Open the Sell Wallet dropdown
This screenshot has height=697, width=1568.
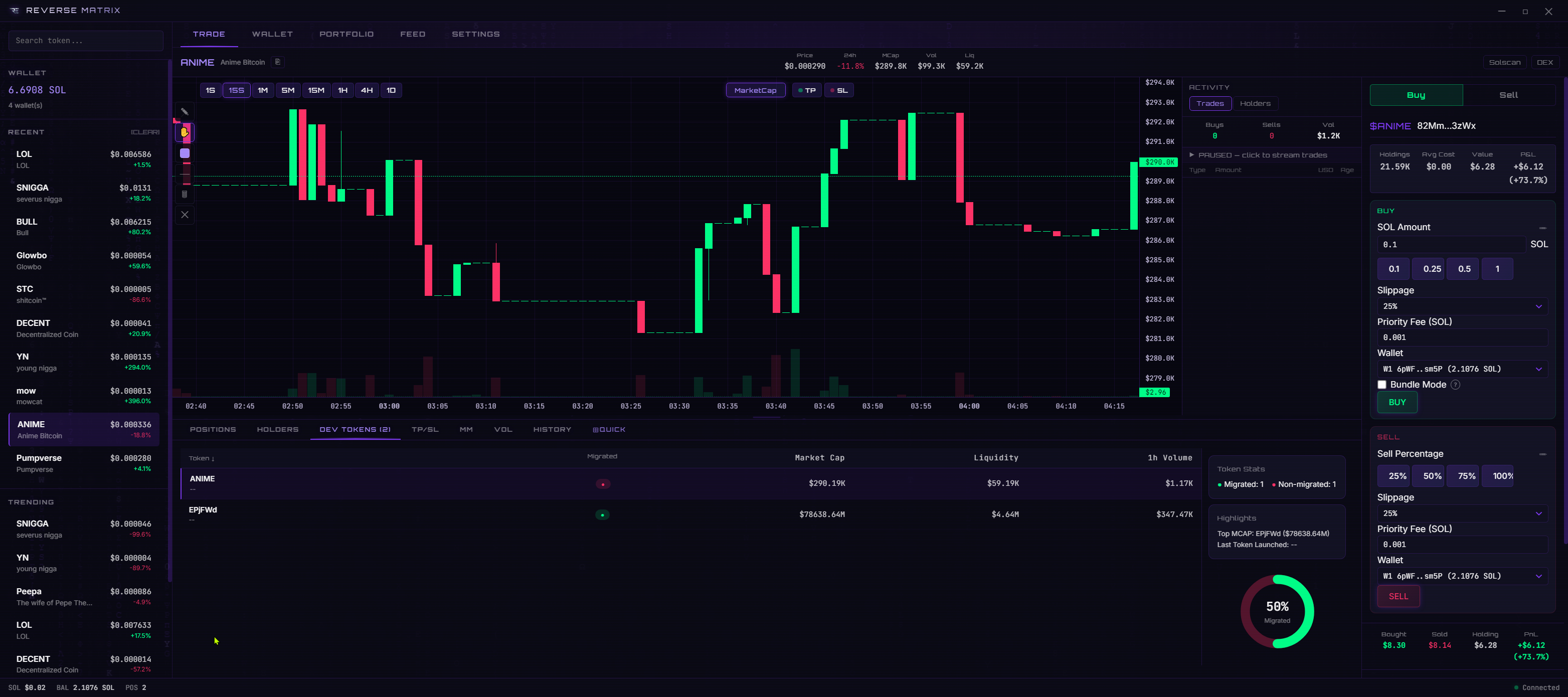(1462, 576)
